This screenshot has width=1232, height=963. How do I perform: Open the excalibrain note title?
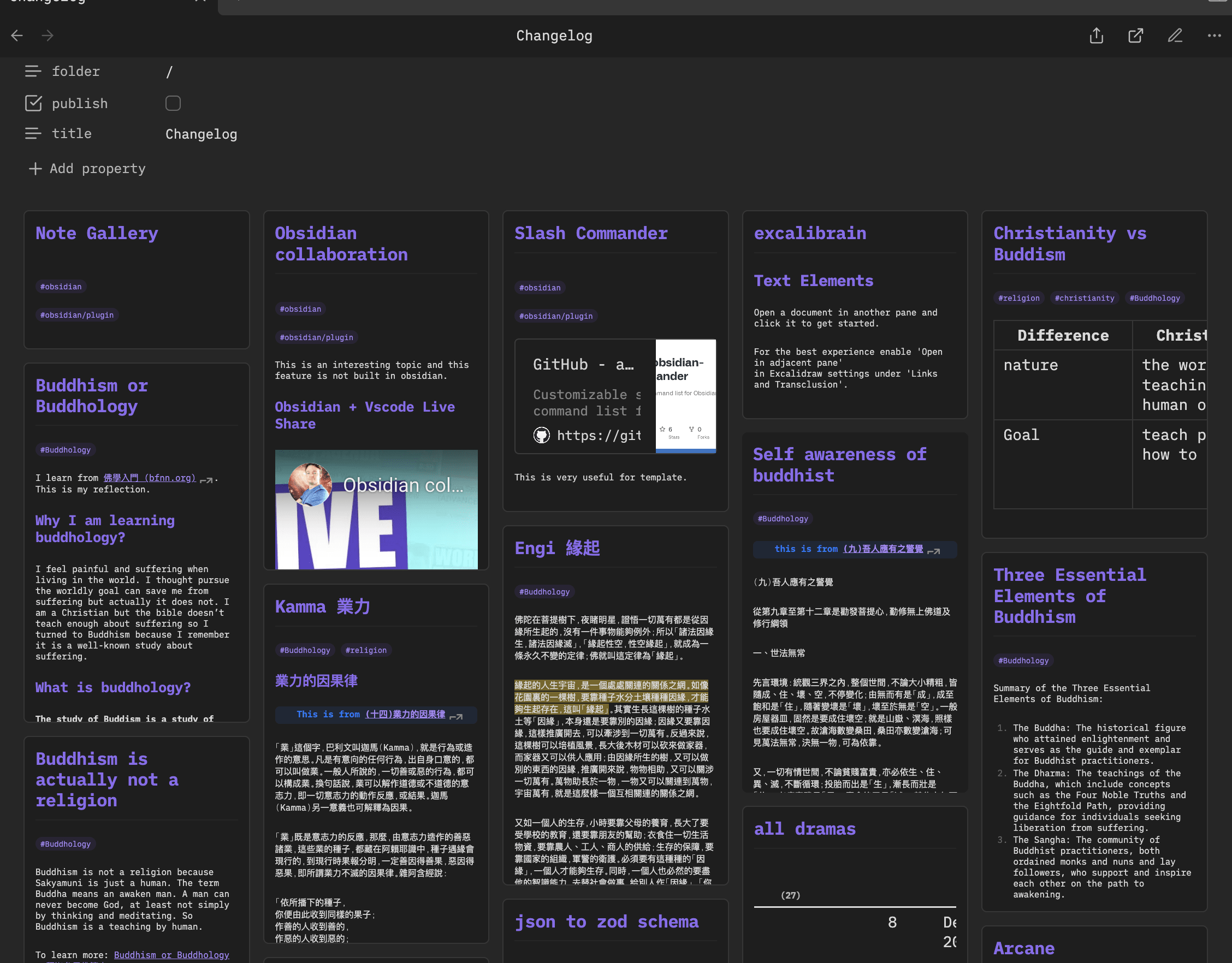click(x=810, y=233)
